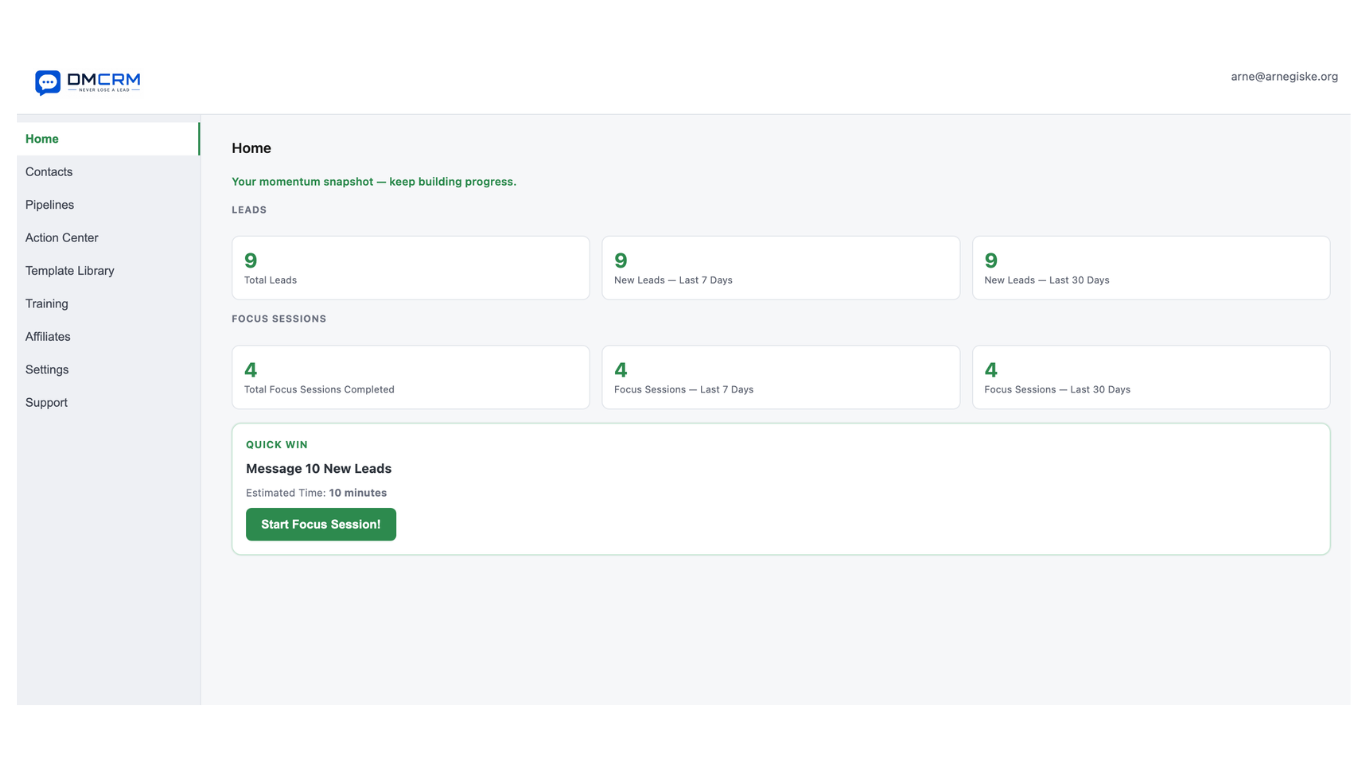This screenshot has width=1368, height=768.
Task: Click the DMCRM logo
Action: pos(88,82)
